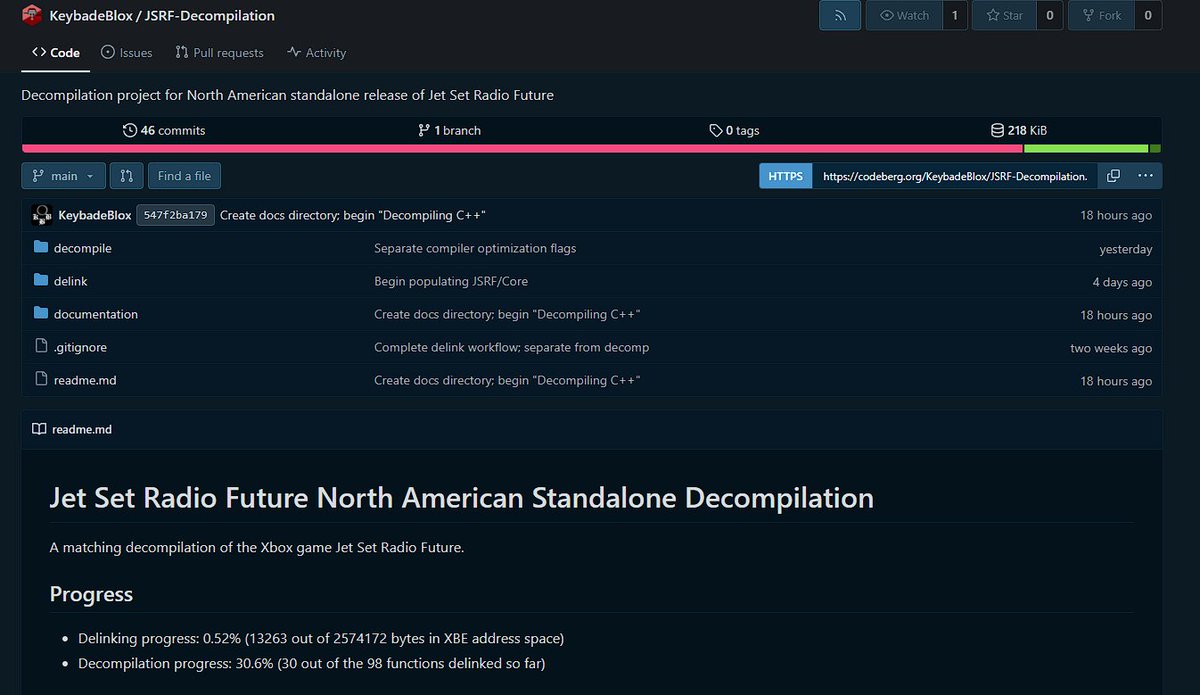The width and height of the screenshot is (1200, 695).
Task: Click the readme main title heading
Action: pos(462,497)
